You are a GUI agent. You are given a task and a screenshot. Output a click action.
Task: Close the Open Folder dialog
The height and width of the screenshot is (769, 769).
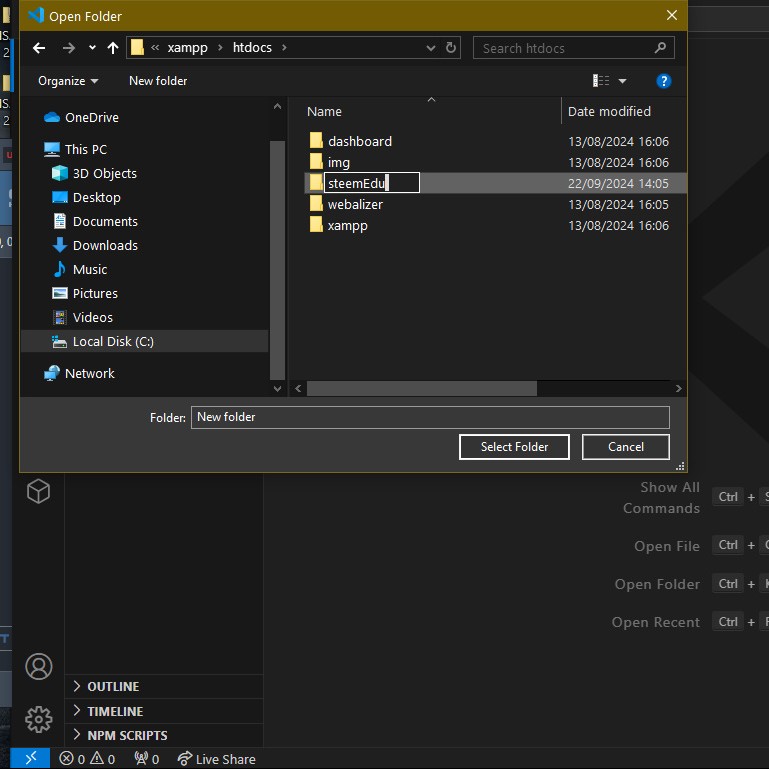click(x=672, y=15)
